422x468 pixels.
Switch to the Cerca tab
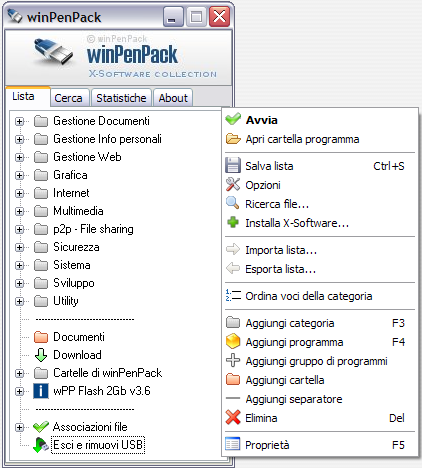tap(69, 98)
